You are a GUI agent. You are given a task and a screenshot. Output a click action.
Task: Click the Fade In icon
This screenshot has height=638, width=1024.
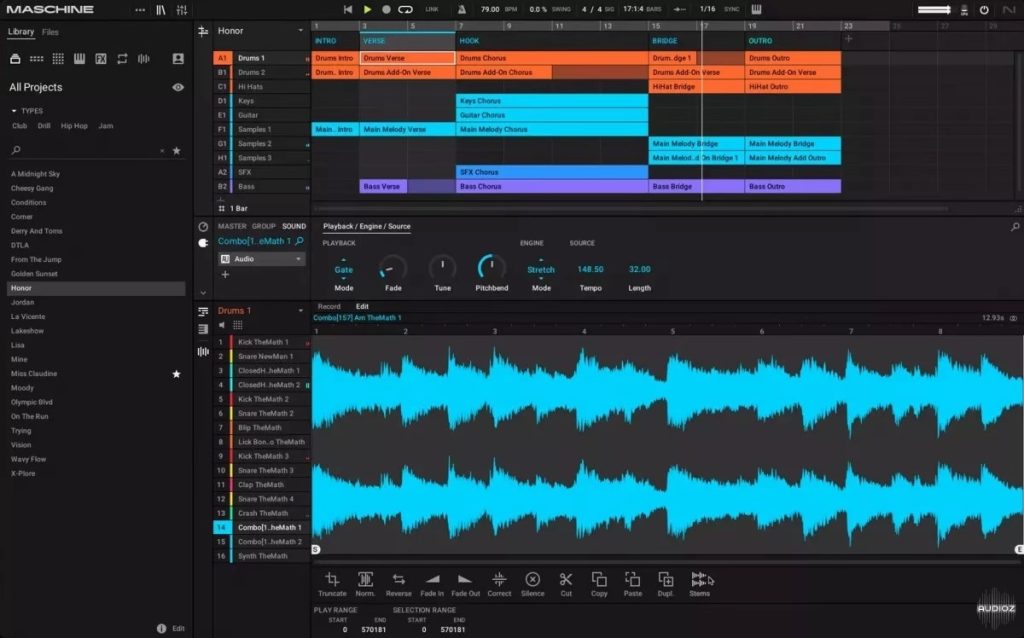(x=432, y=579)
